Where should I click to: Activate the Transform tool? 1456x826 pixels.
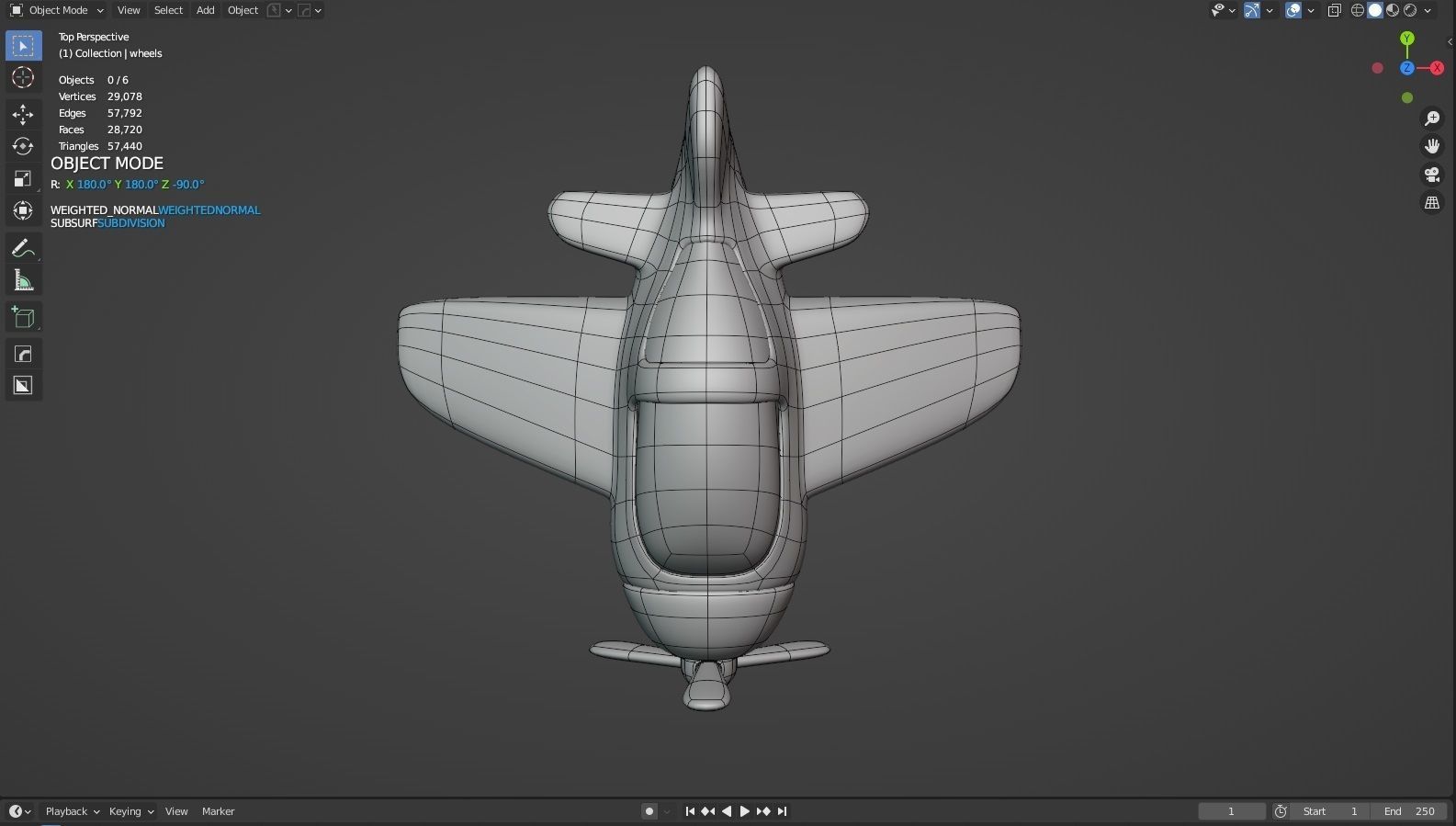(23, 210)
